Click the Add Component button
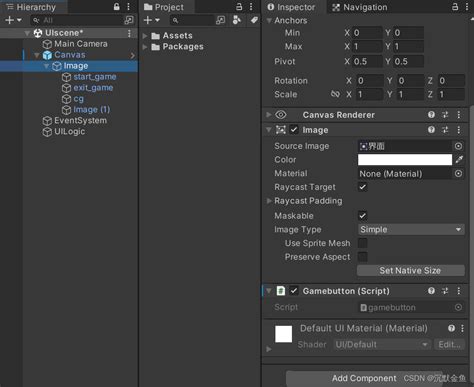This screenshot has width=474, height=387. coord(364,378)
